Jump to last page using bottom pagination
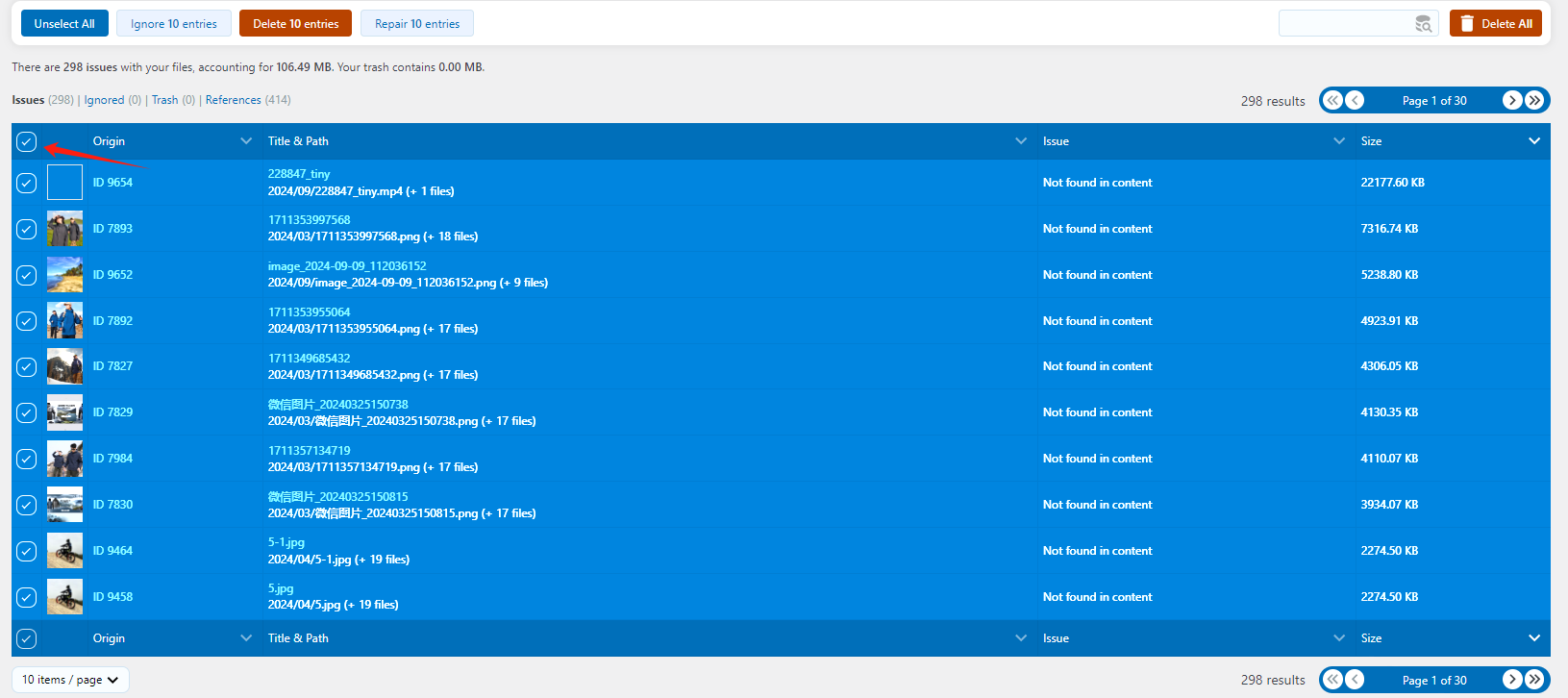The image size is (1568, 698). (1534, 680)
